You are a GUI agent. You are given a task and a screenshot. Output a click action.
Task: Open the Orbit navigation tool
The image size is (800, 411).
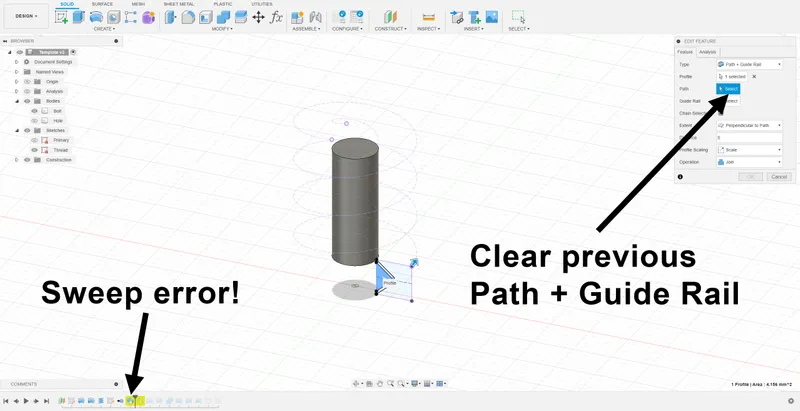357,383
